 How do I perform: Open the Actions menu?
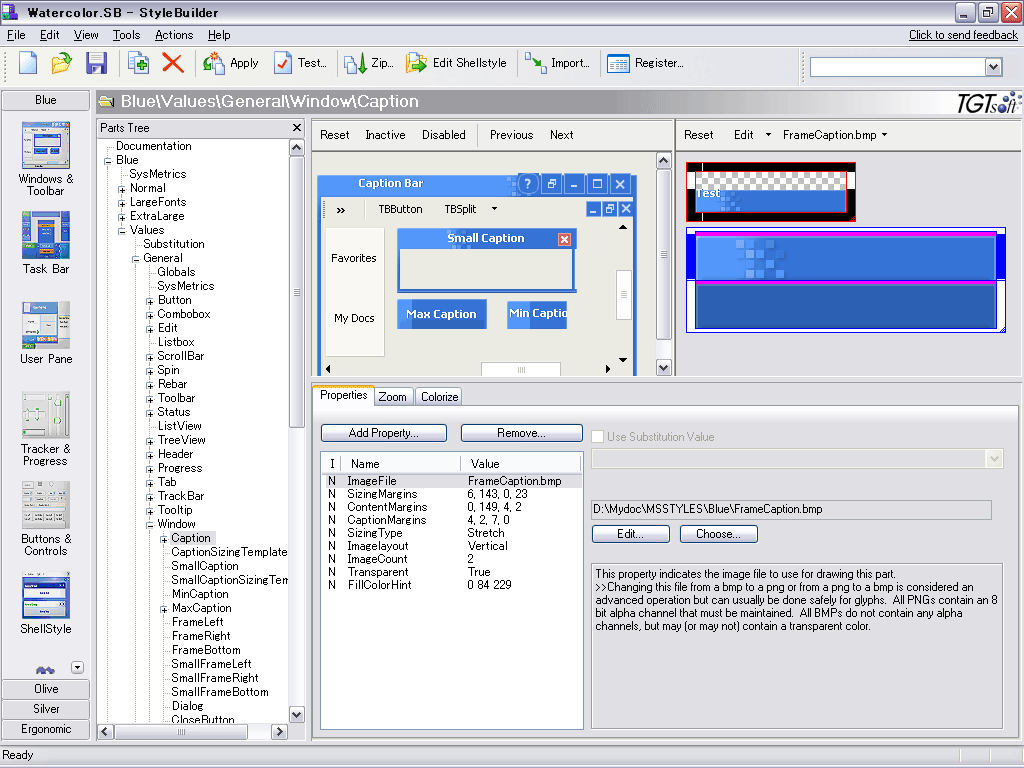(x=174, y=35)
